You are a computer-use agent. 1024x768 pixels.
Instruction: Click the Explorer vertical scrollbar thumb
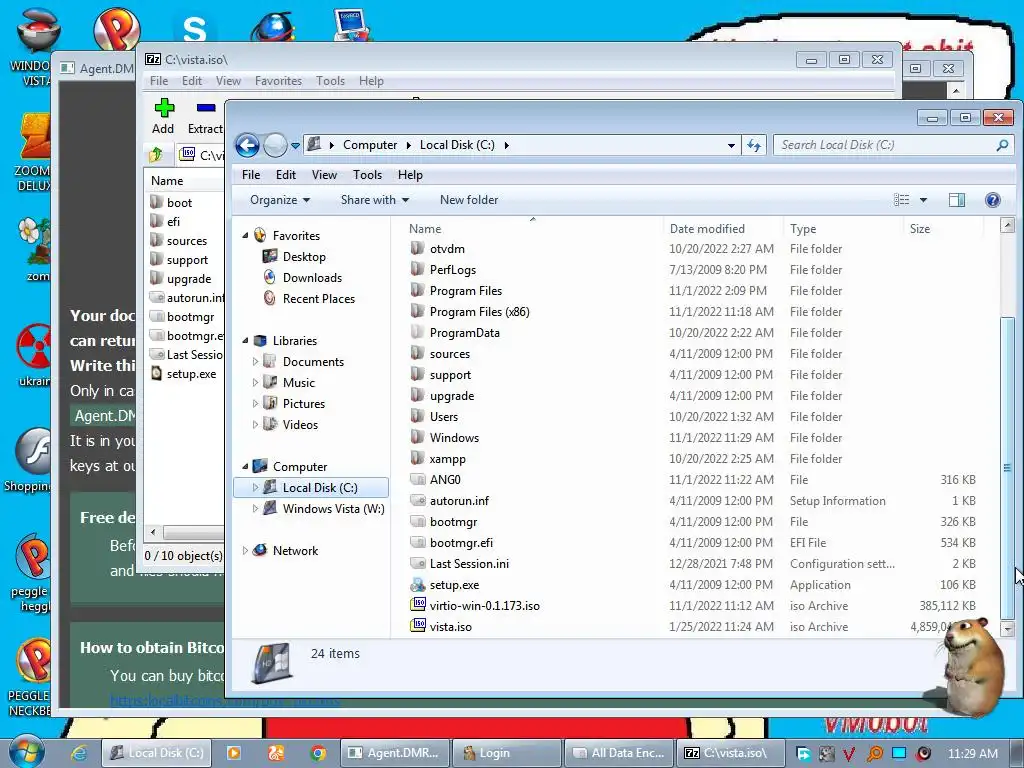pyautogui.click(x=1007, y=467)
